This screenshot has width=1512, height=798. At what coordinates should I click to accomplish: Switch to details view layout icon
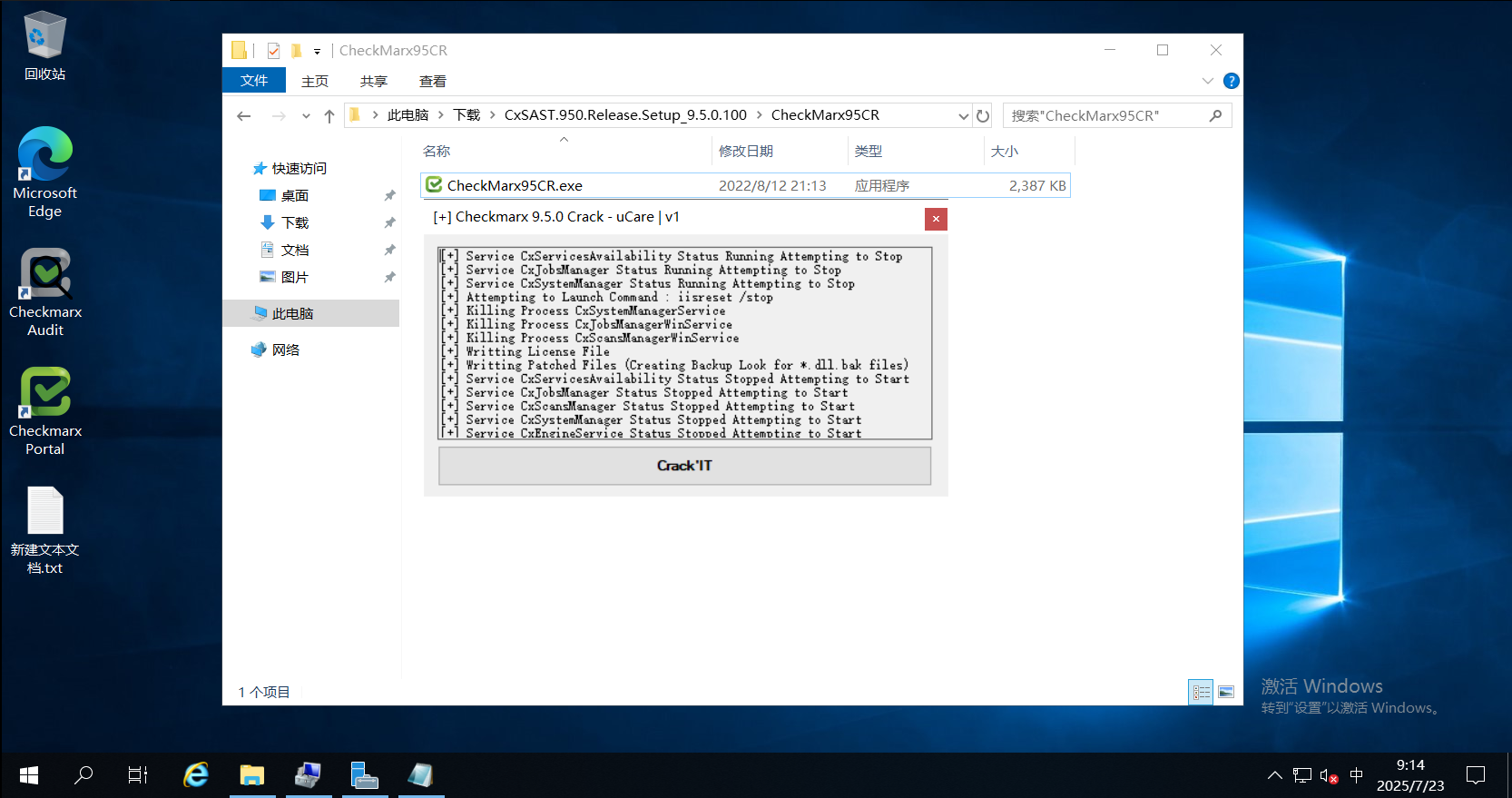click(x=1201, y=692)
